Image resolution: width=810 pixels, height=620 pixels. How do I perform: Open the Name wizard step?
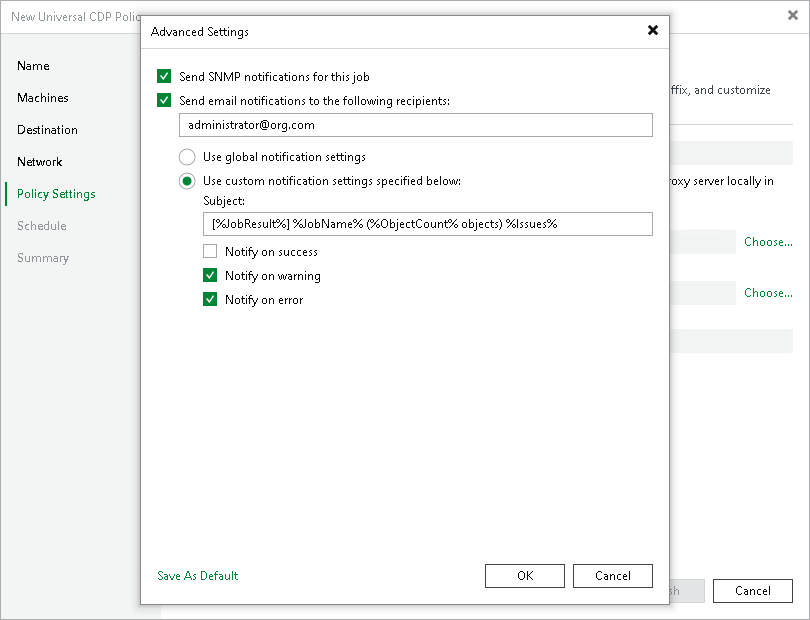pyautogui.click(x=33, y=65)
